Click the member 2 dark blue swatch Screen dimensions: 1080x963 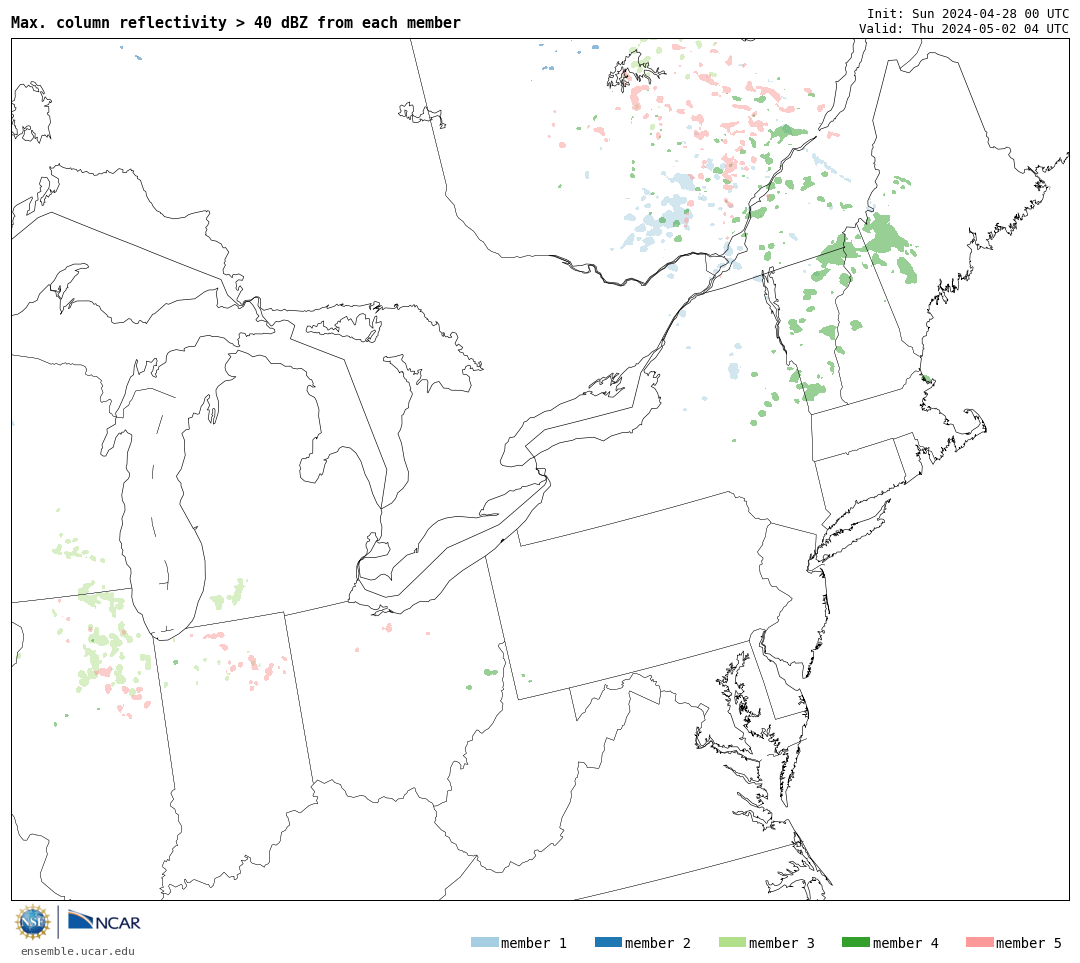click(x=608, y=942)
